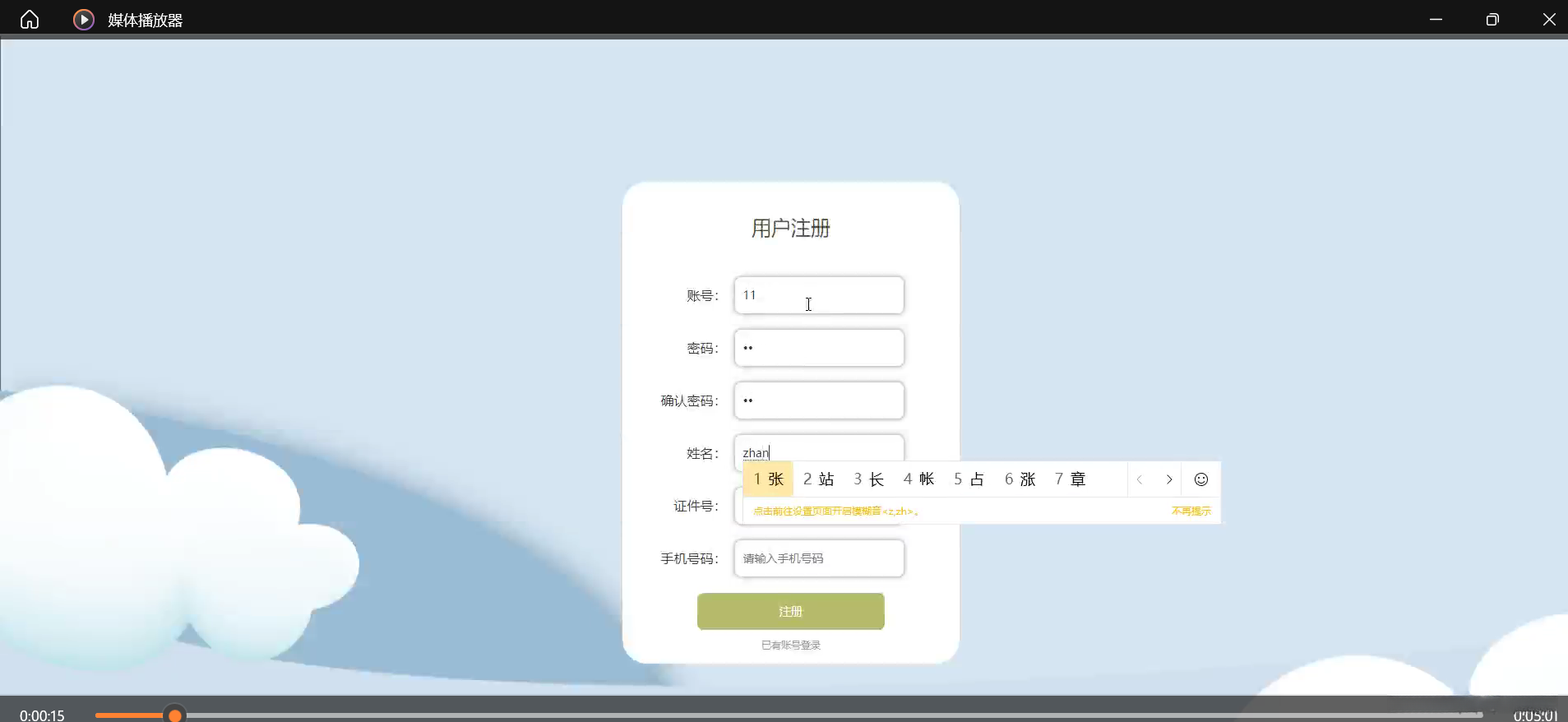Open fuzzy pinyin settings hint link
Screen dimensions: 1568x722
pyautogui.click(x=836, y=511)
